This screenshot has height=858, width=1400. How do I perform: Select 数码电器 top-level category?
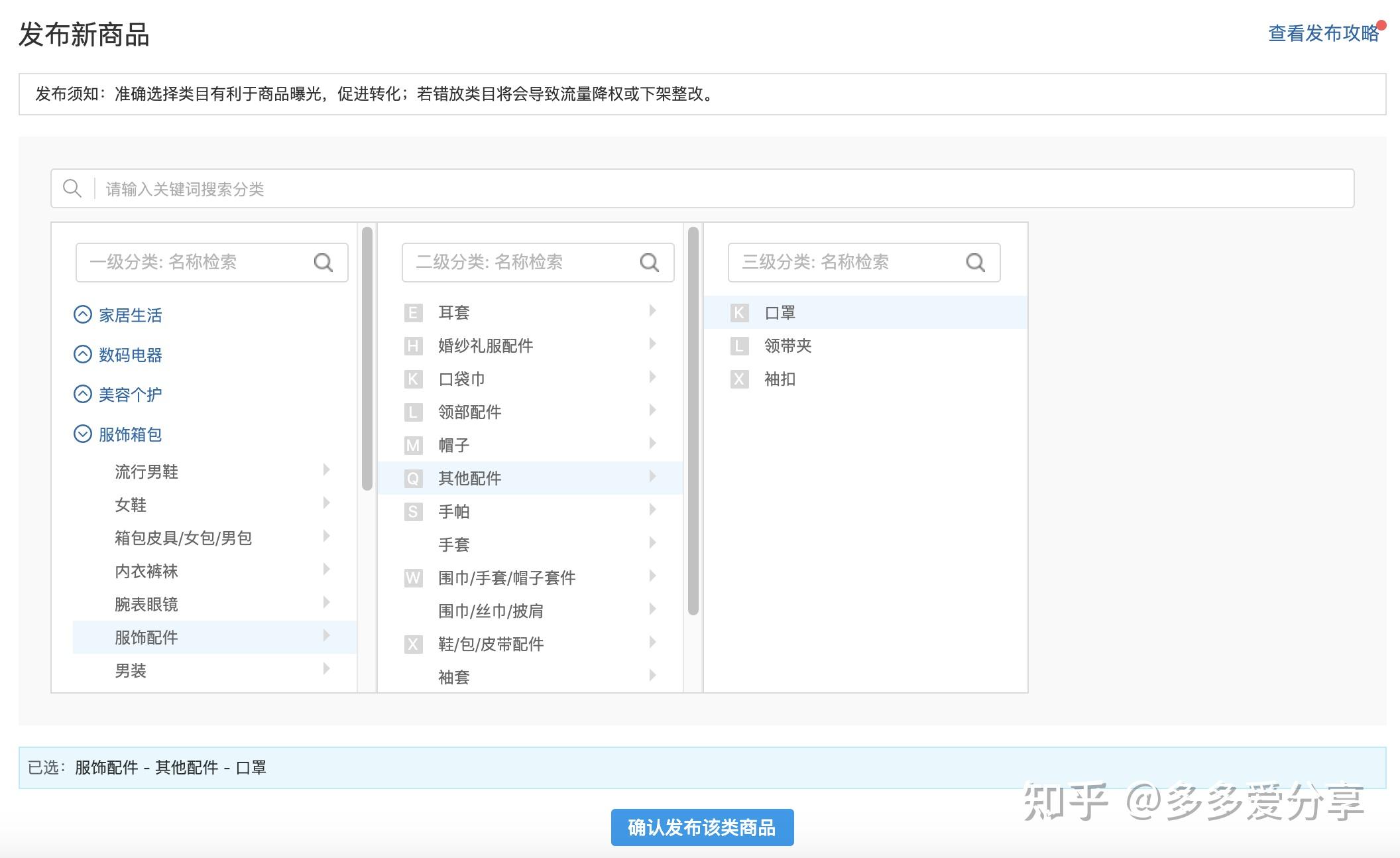click(131, 355)
